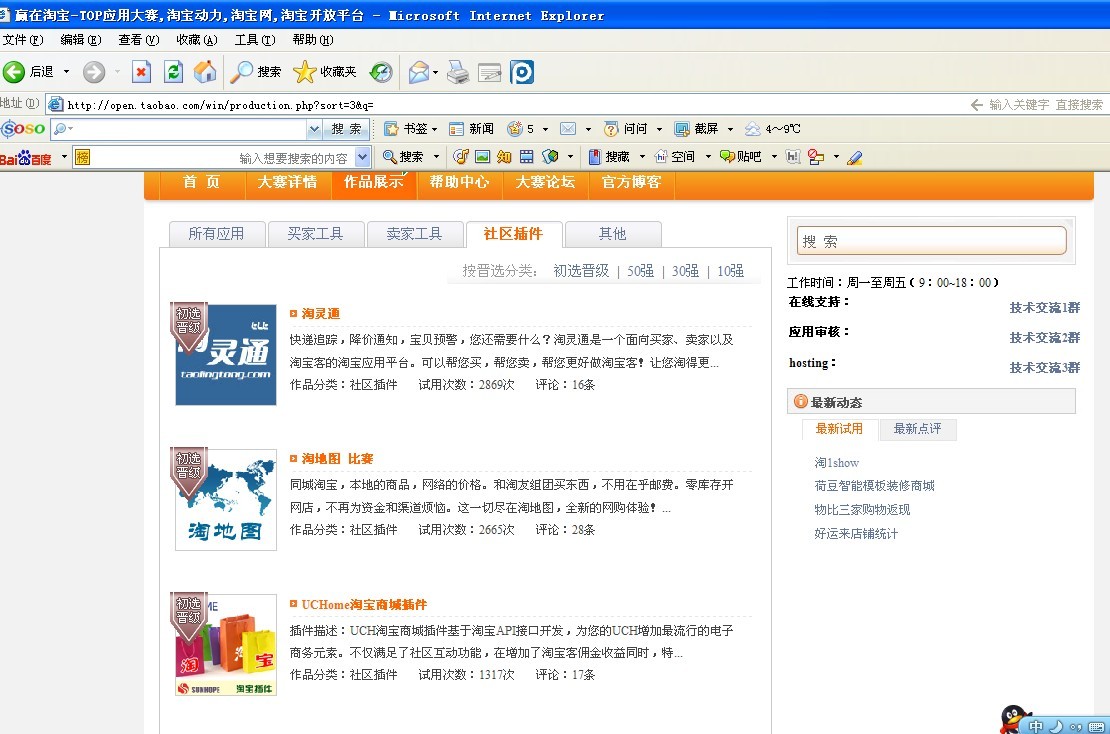Viewport: 1110px width, 734px height.
Task: Expand Soso search box dropdown arrow
Action: 314,129
